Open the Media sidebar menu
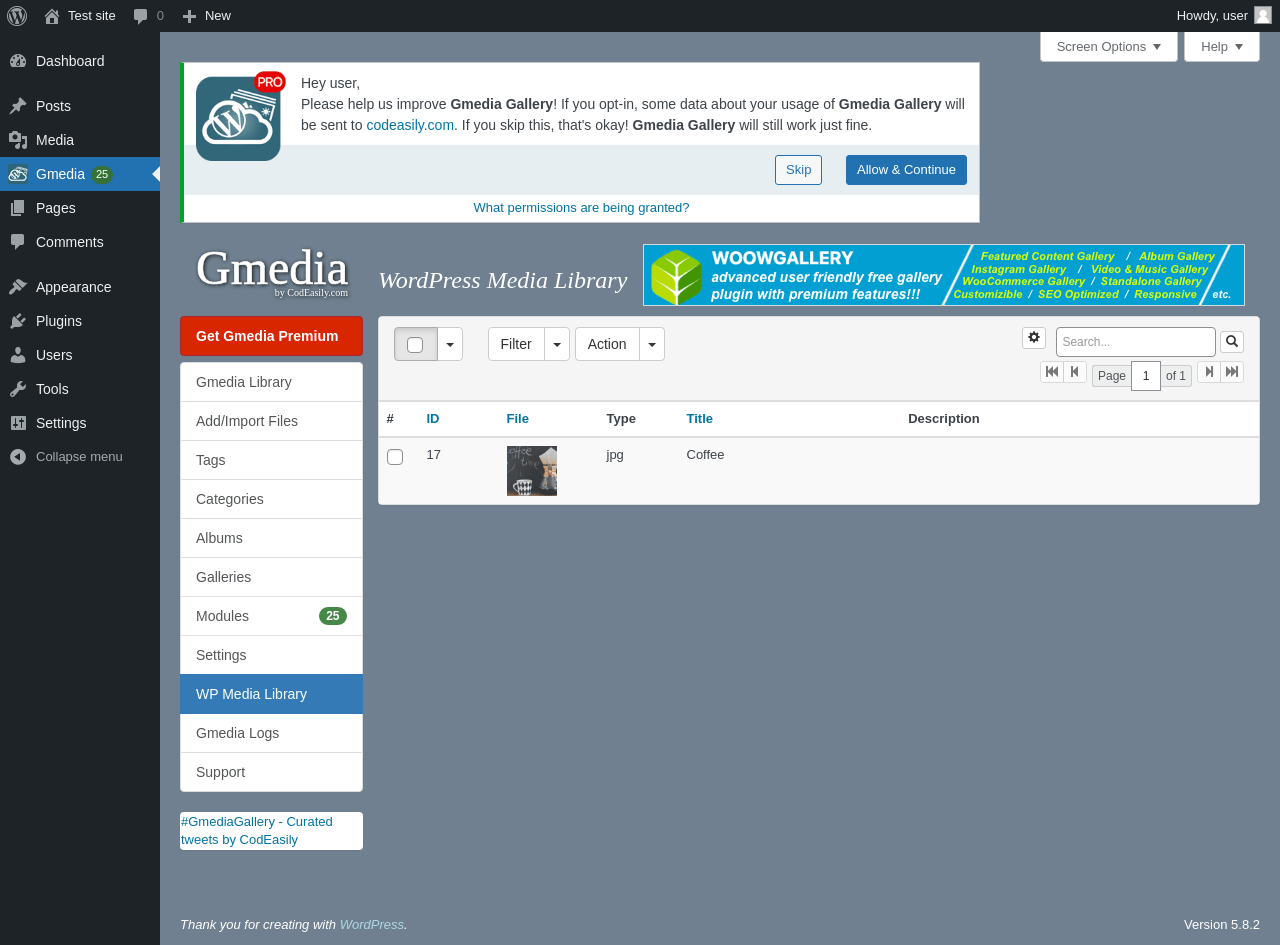 80,140
